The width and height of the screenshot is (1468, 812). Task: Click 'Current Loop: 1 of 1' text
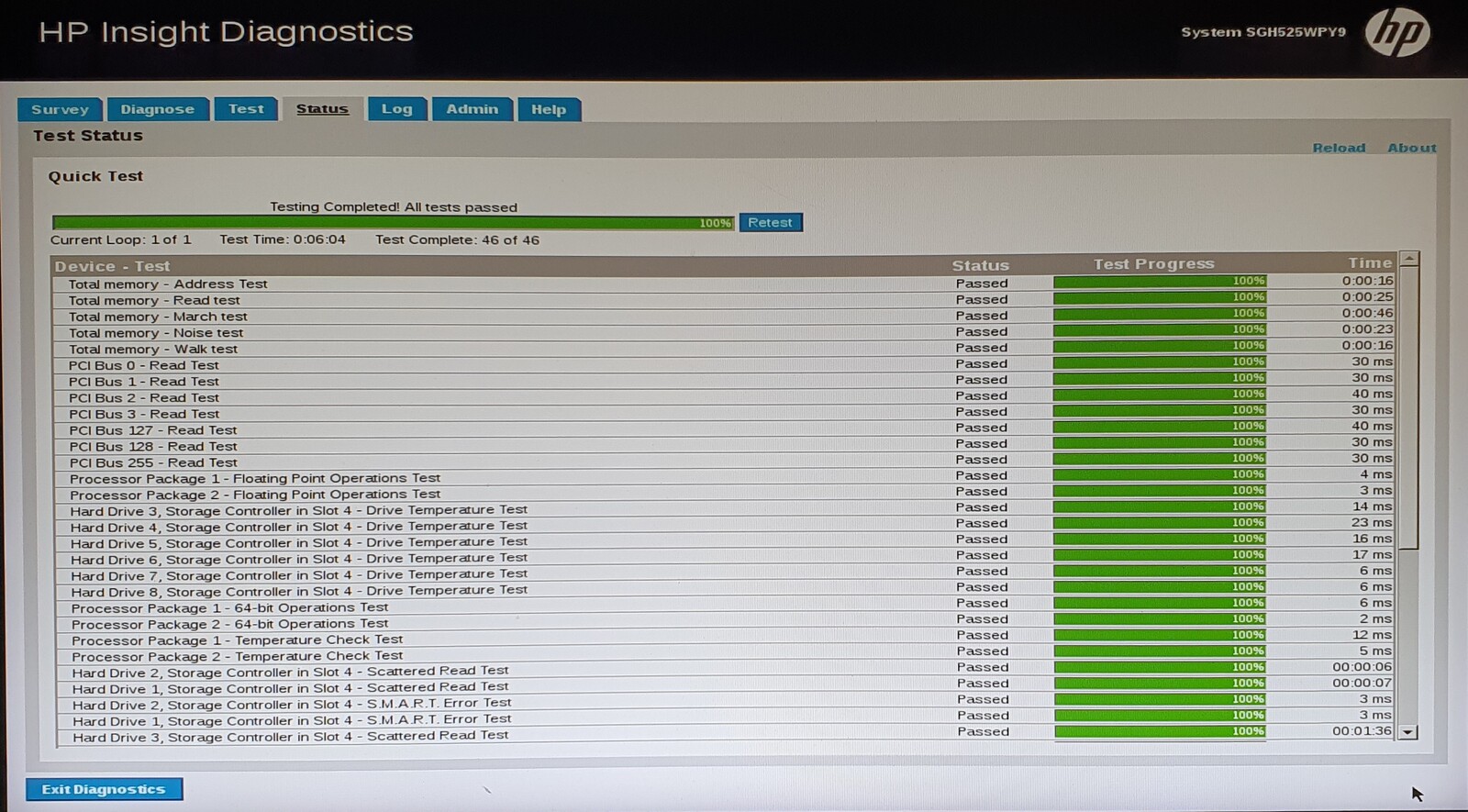point(121,239)
